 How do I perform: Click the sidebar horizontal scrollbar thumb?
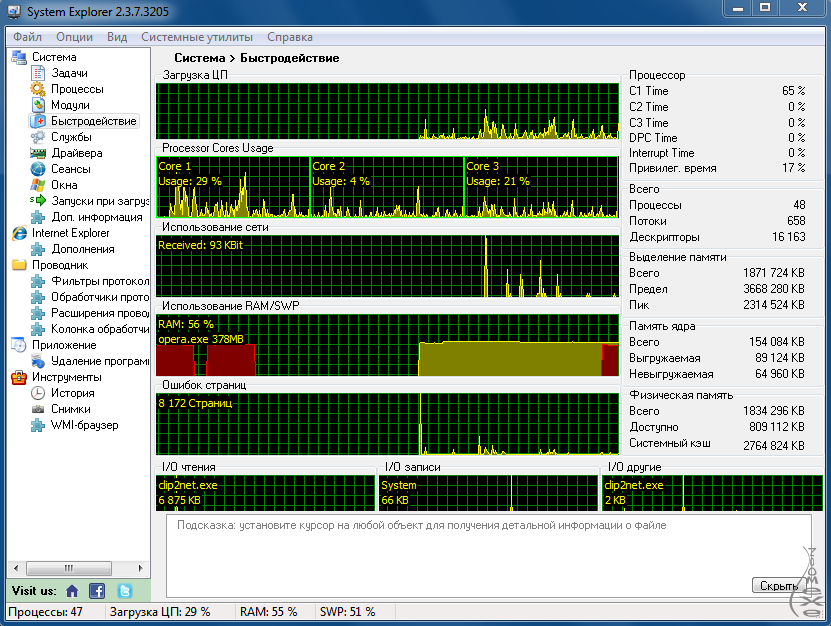(69, 568)
